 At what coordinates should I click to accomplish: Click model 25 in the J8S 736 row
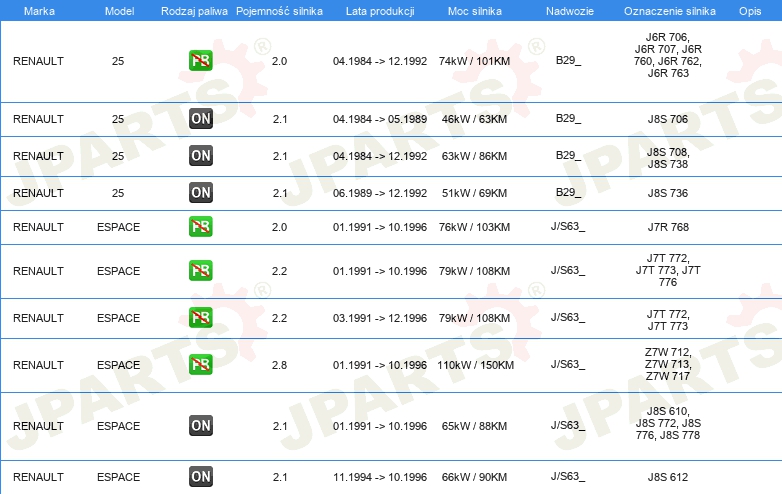point(118,193)
